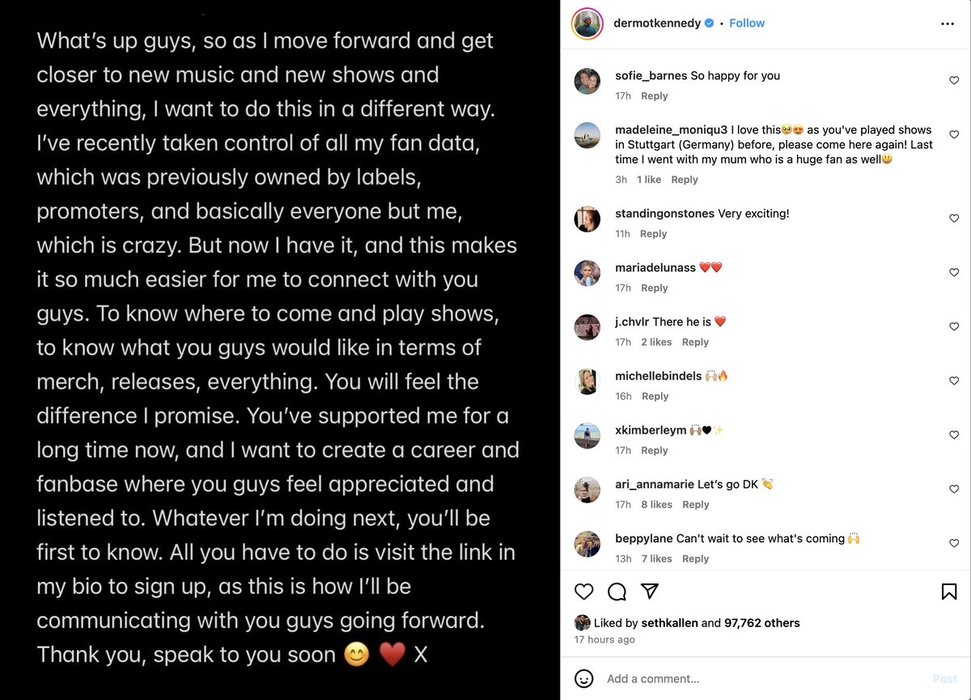The image size is (971, 700).
Task: Follow dermotkennedy
Action: point(746,23)
